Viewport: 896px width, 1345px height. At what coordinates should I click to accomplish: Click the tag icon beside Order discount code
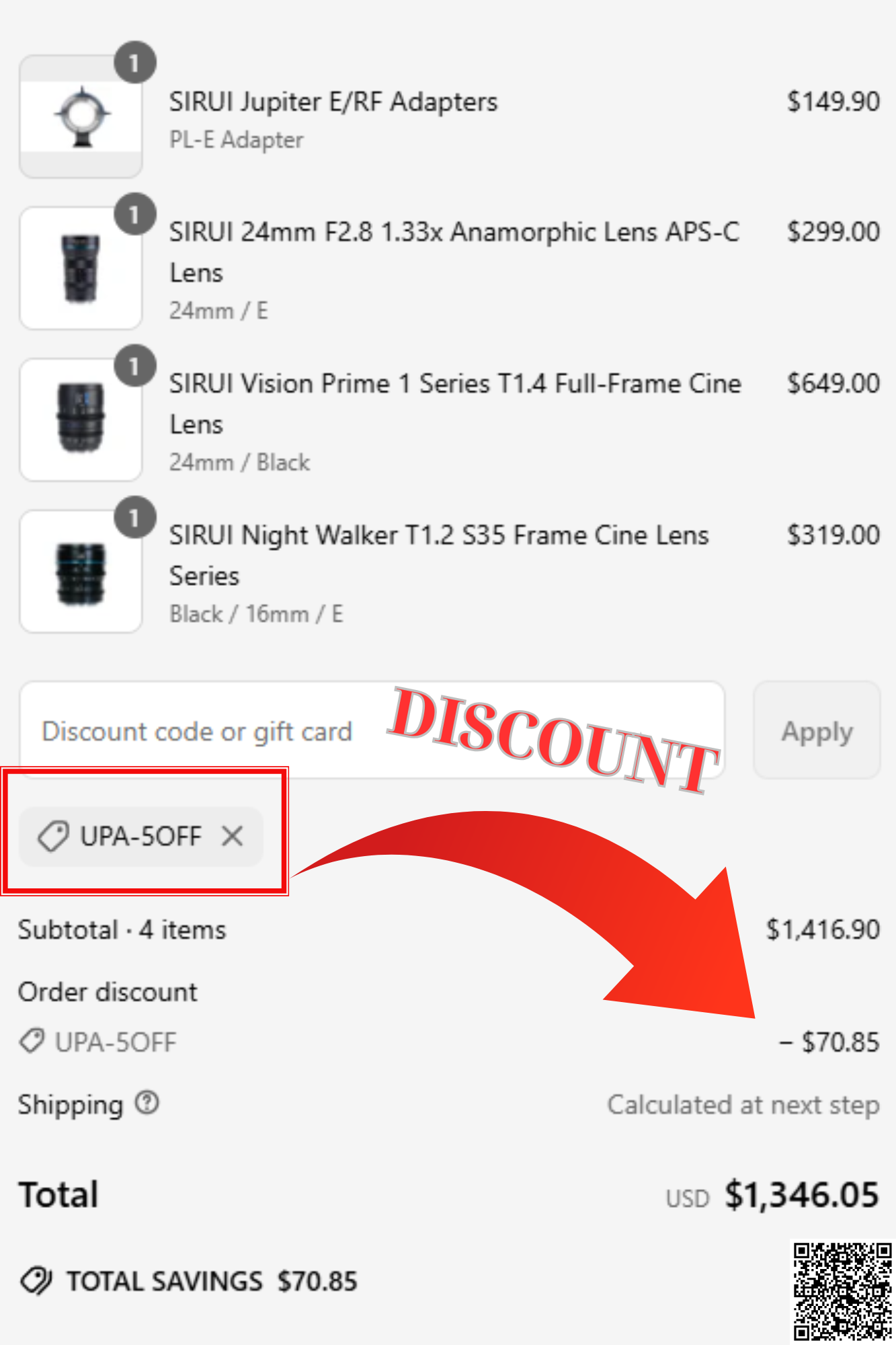pyautogui.click(x=32, y=1042)
